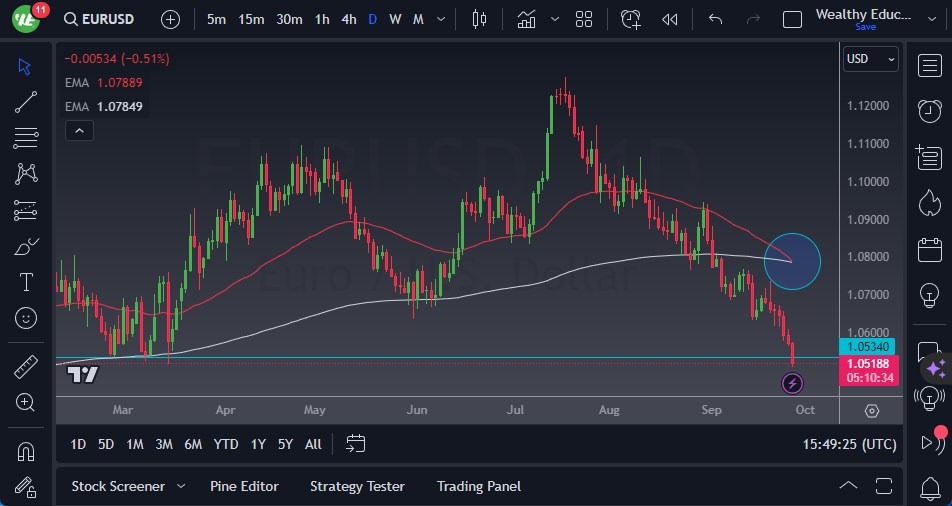Click the brush drawing tool

click(26, 246)
